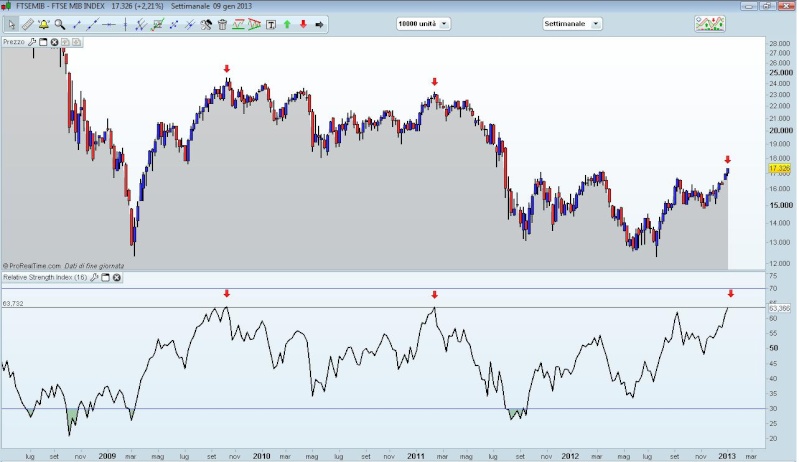Click Prezzo panel move-up icon
Viewport: 799px width, 462px height.
tap(65, 42)
